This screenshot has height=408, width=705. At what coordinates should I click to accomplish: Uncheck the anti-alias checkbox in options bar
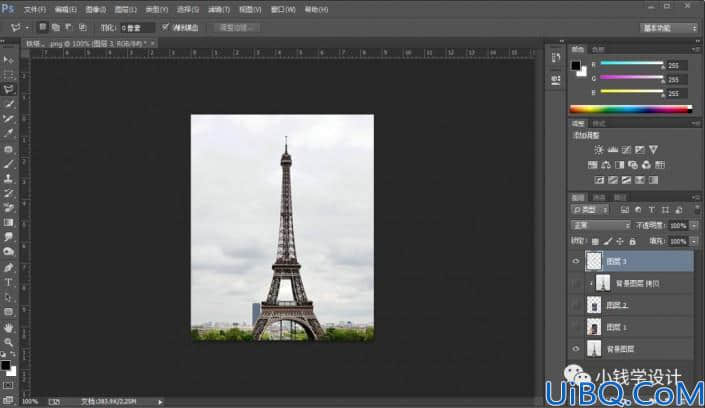tap(165, 27)
